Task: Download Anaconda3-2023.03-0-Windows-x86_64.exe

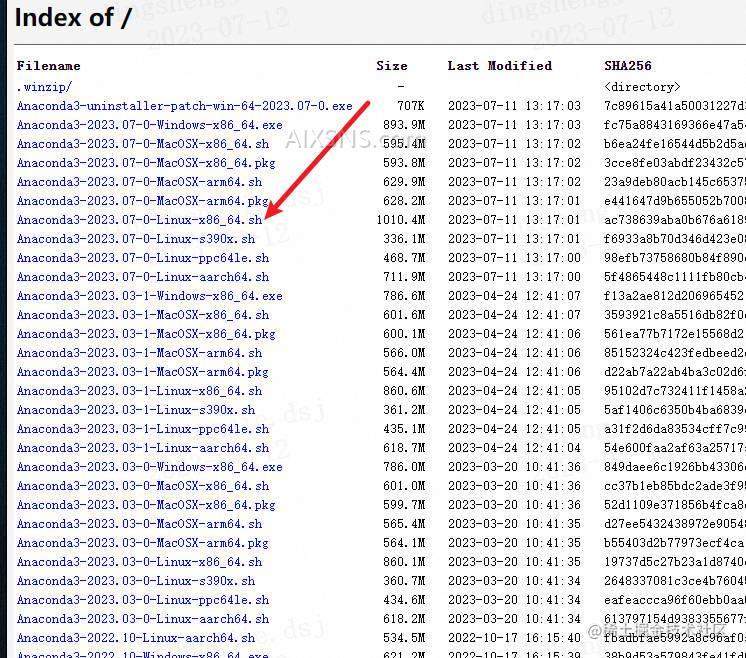Action: click(x=149, y=467)
